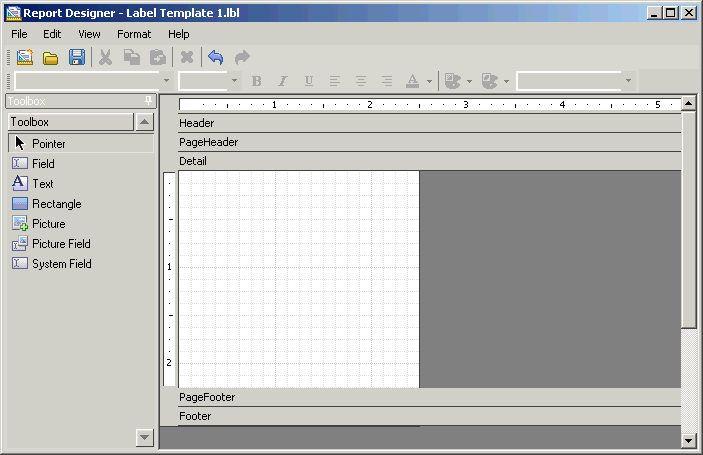
Task: Open the font name combo box
Action: click(93, 81)
